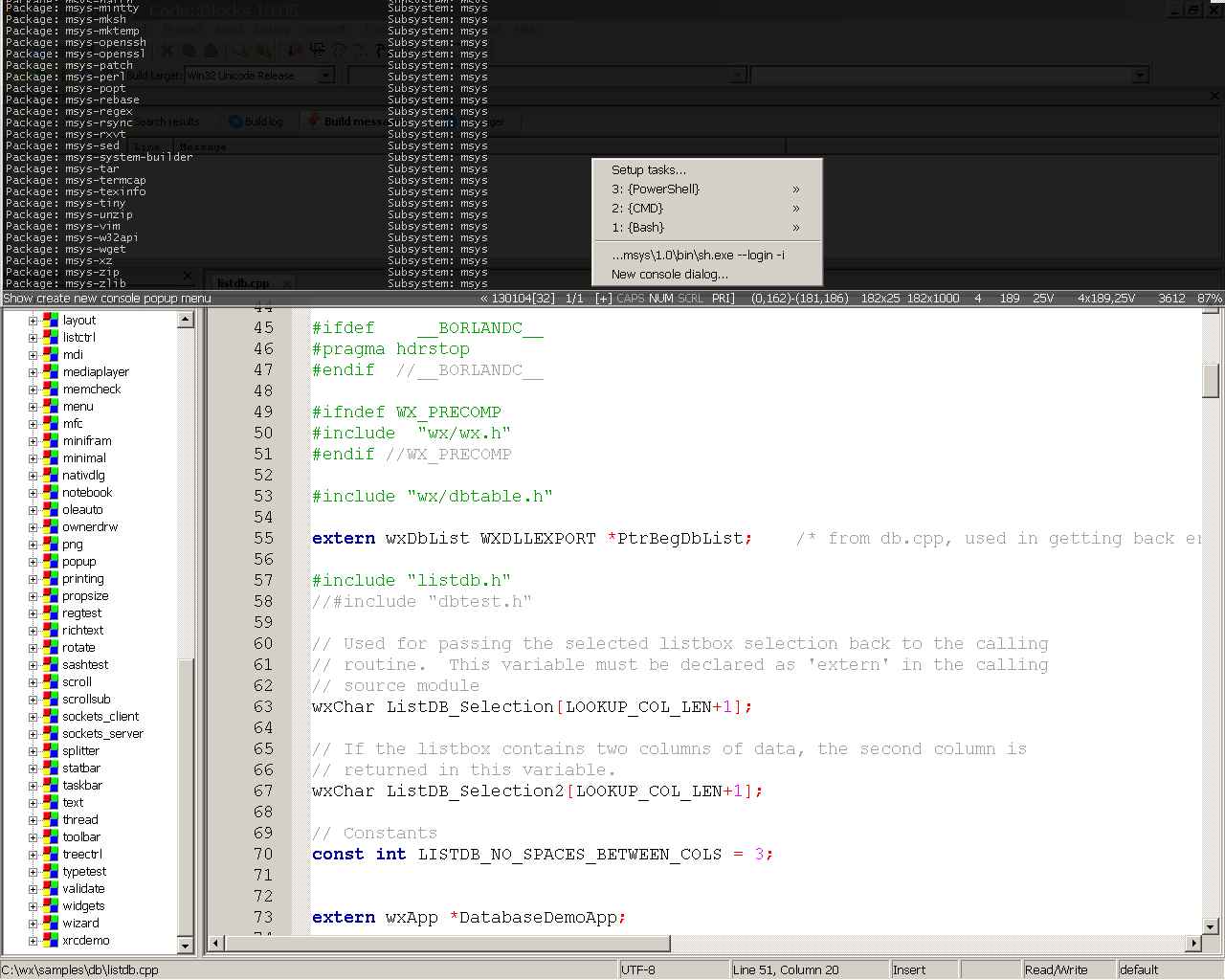Switch to the Search results tab

tap(167, 122)
